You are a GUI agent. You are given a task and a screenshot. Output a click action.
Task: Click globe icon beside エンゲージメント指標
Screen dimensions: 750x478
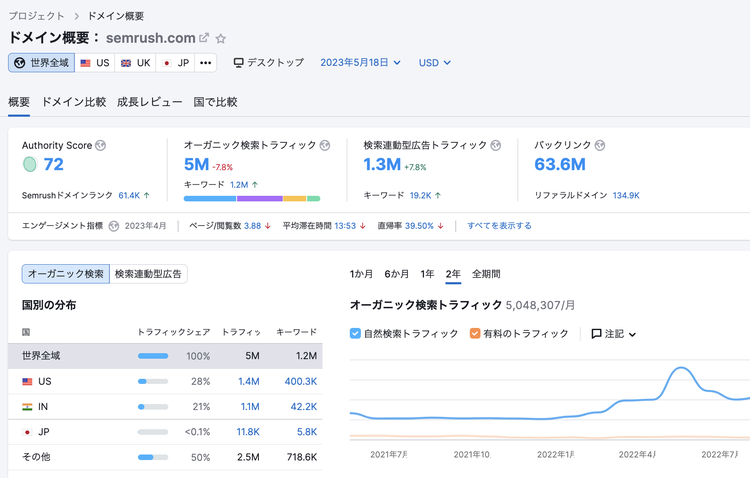(114, 226)
